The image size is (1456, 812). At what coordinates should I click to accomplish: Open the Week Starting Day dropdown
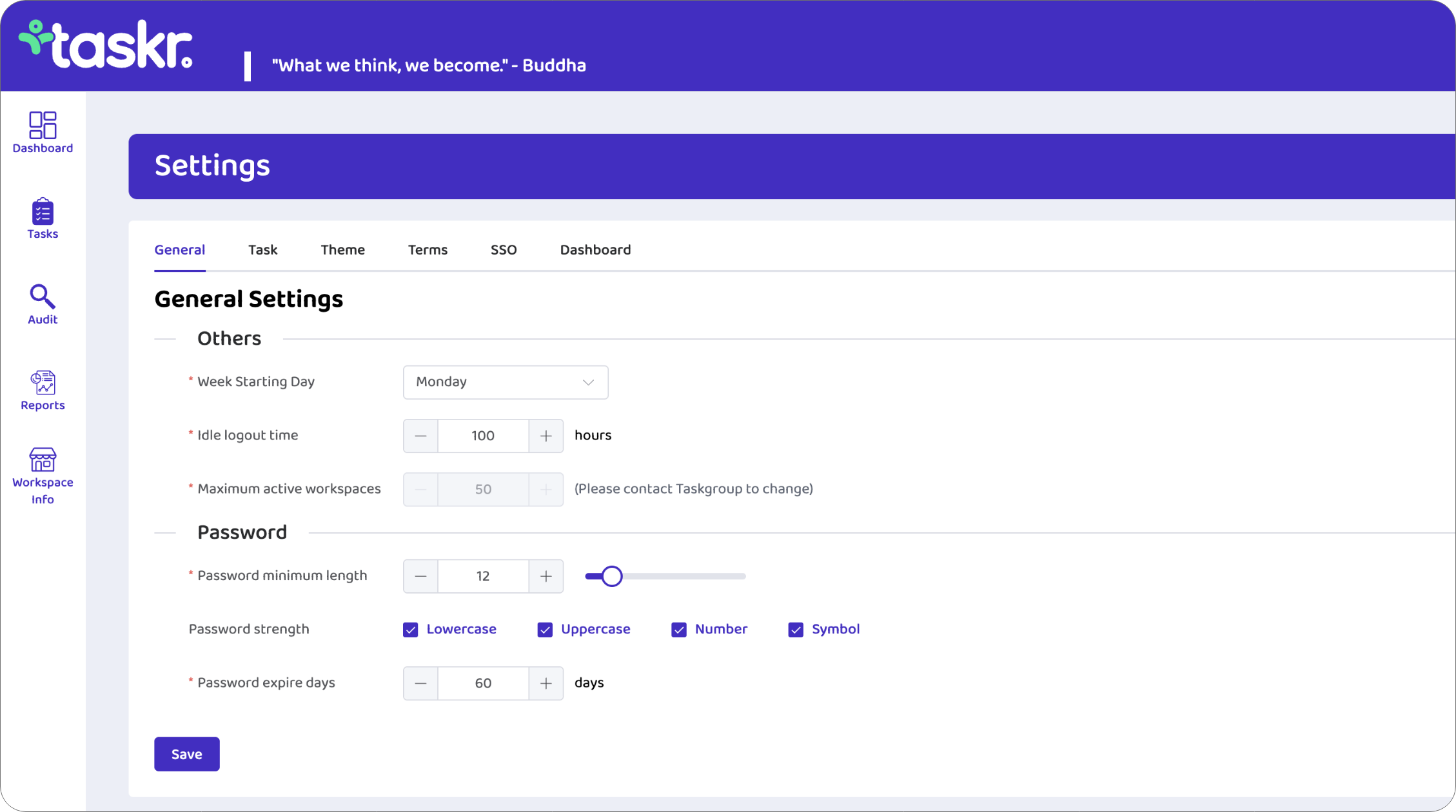coord(506,382)
